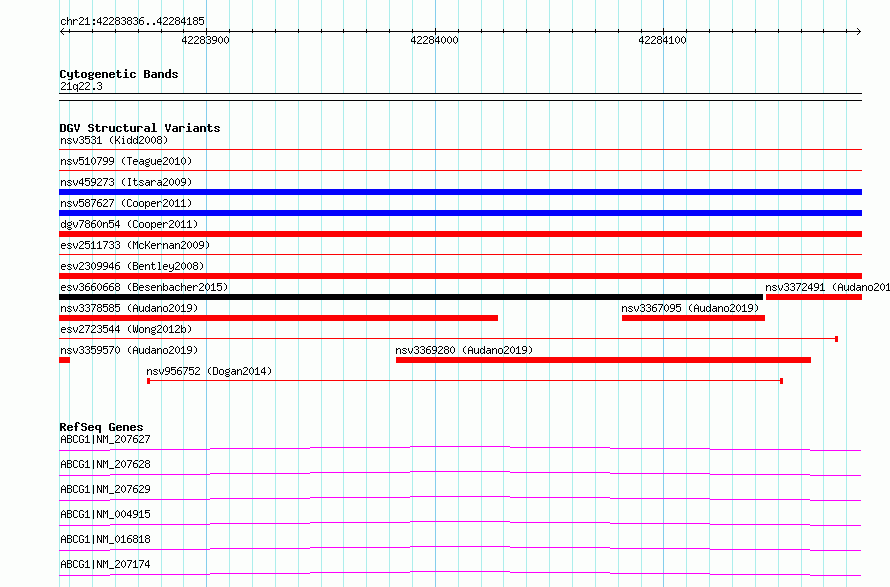Screen dimensions: 890x587
Task: Click the nsv3367095 (Audano2019) variant label
Action: pyautogui.click(x=690, y=308)
